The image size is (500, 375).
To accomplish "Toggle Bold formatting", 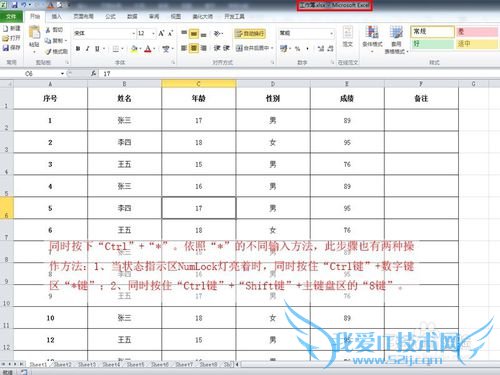I will (78, 49).
